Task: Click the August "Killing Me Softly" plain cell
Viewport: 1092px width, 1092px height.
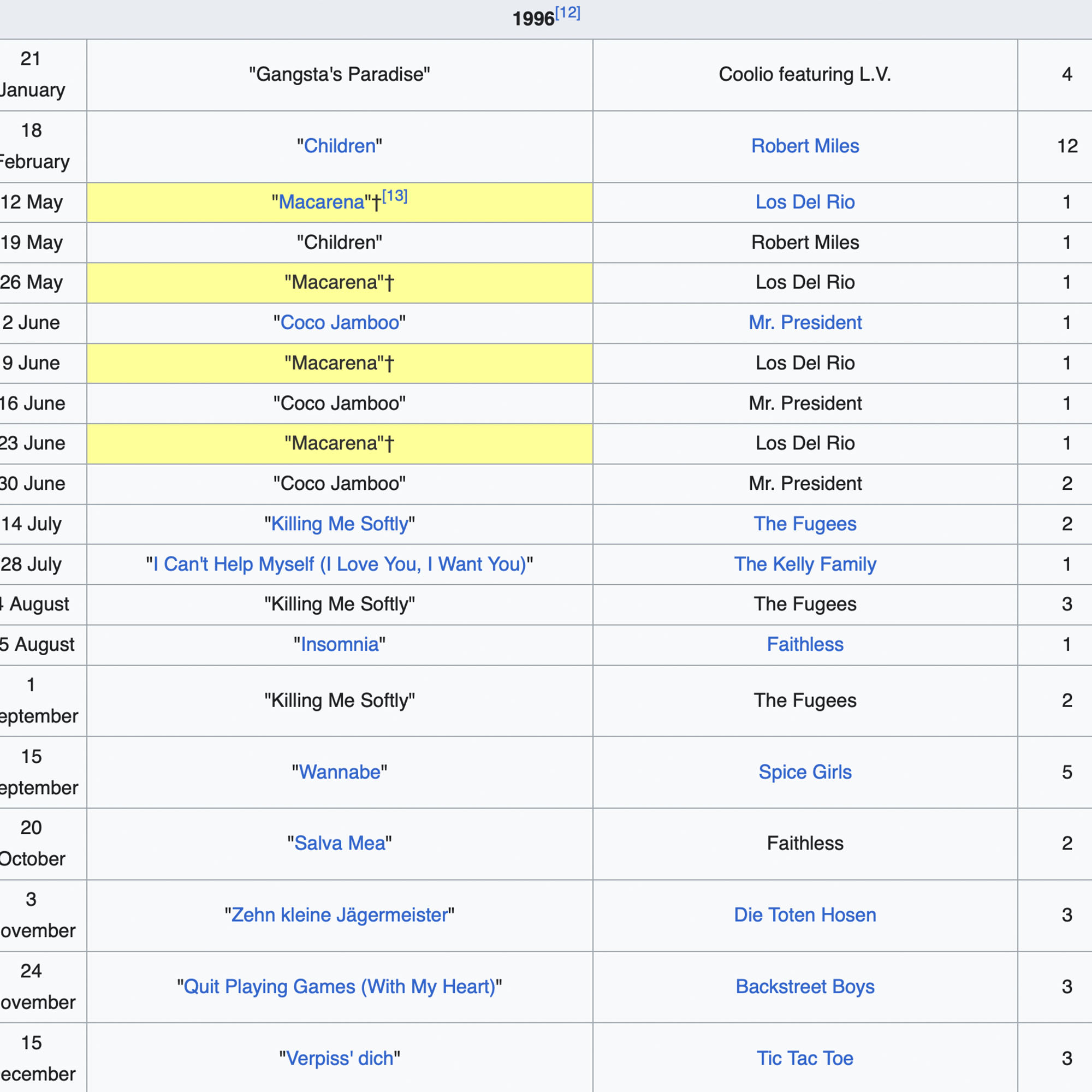Action: click(340, 604)
